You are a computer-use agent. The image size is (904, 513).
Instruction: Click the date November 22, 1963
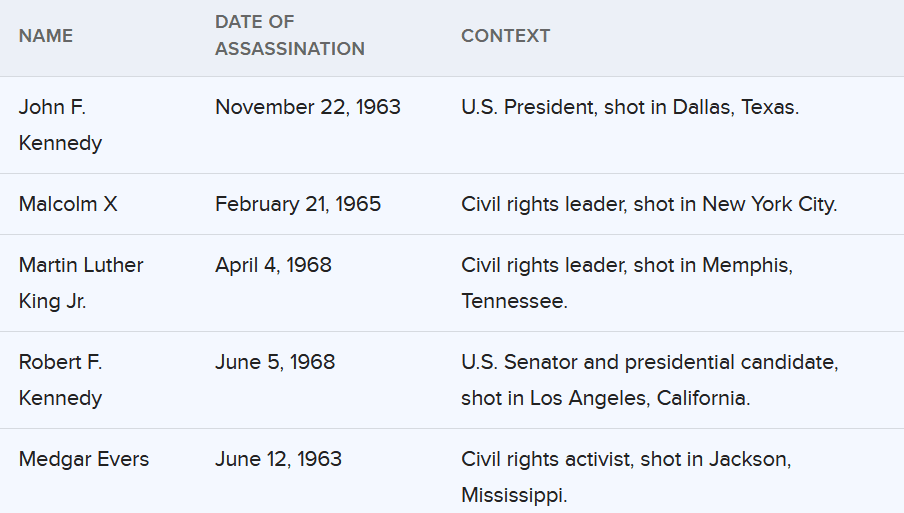click(307, 107)
